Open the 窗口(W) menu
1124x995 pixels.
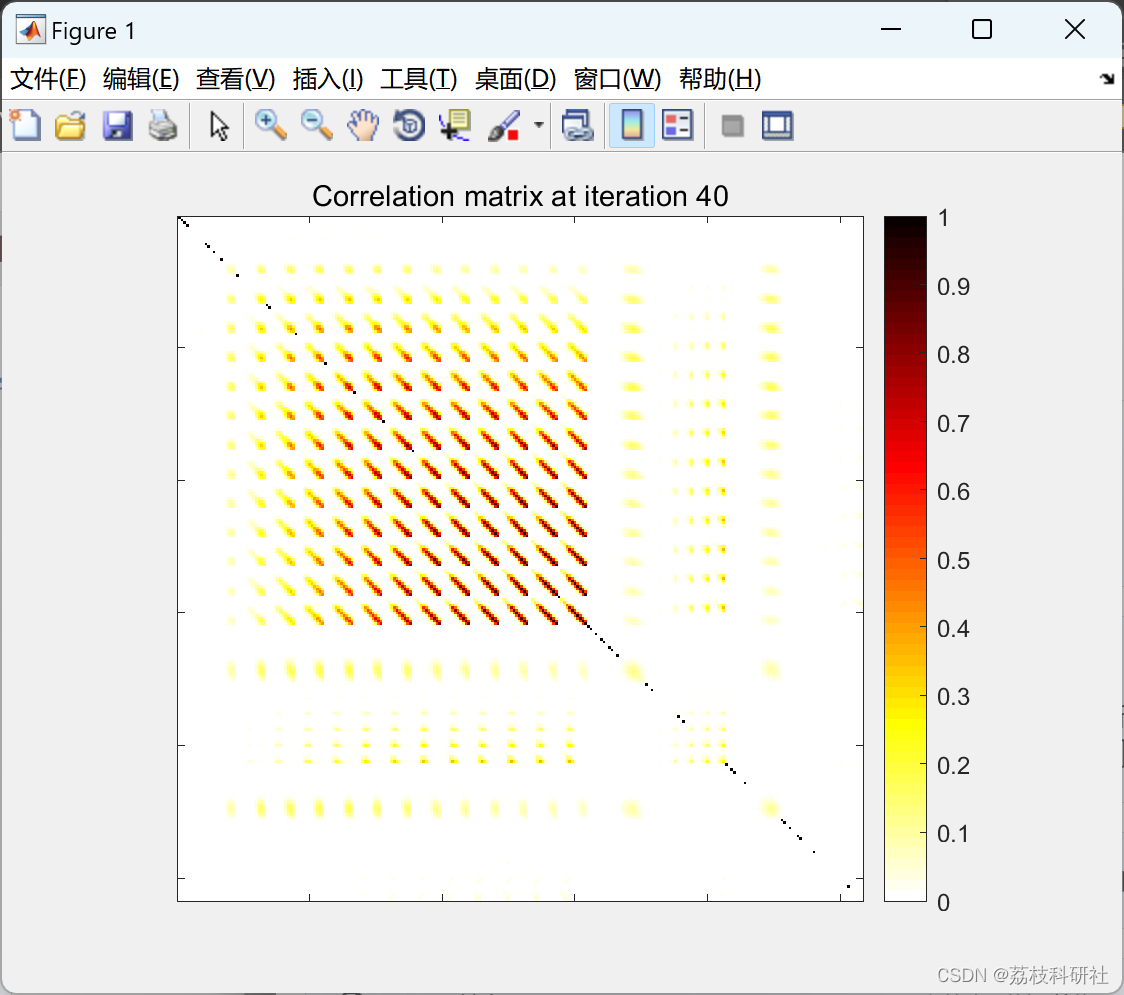point(617,79)
